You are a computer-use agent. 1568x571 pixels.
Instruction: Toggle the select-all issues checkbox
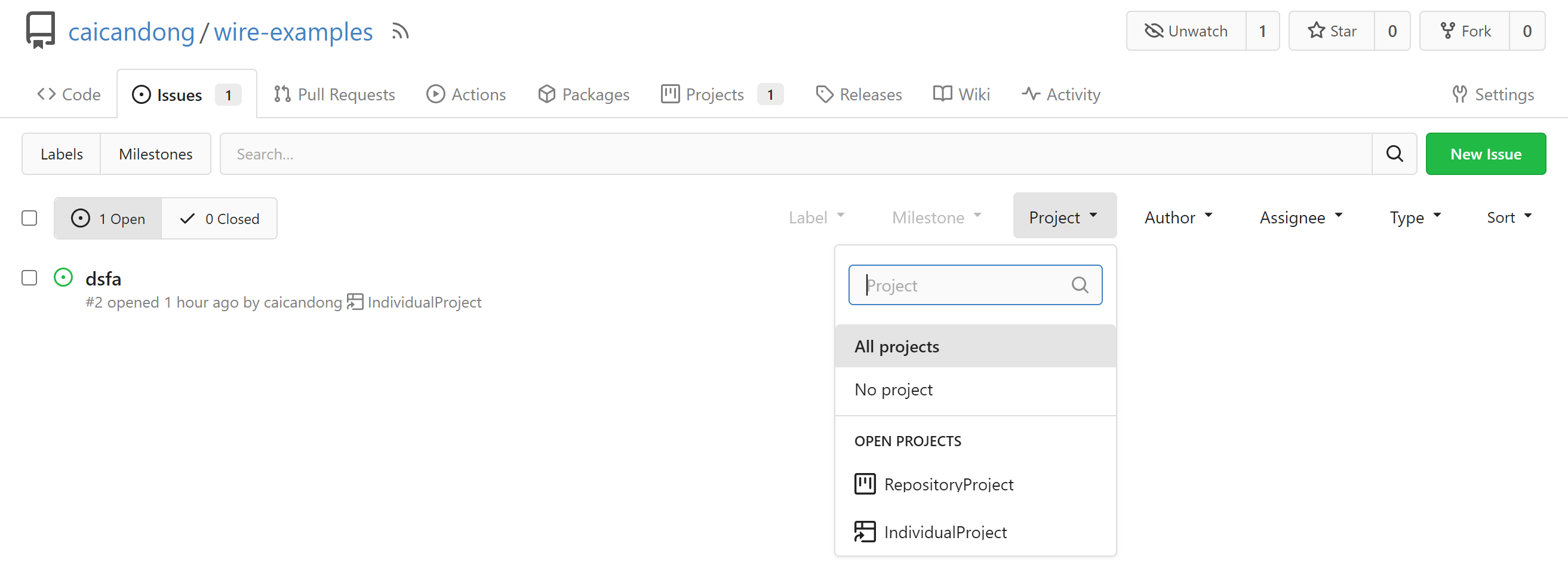point(29,218)
